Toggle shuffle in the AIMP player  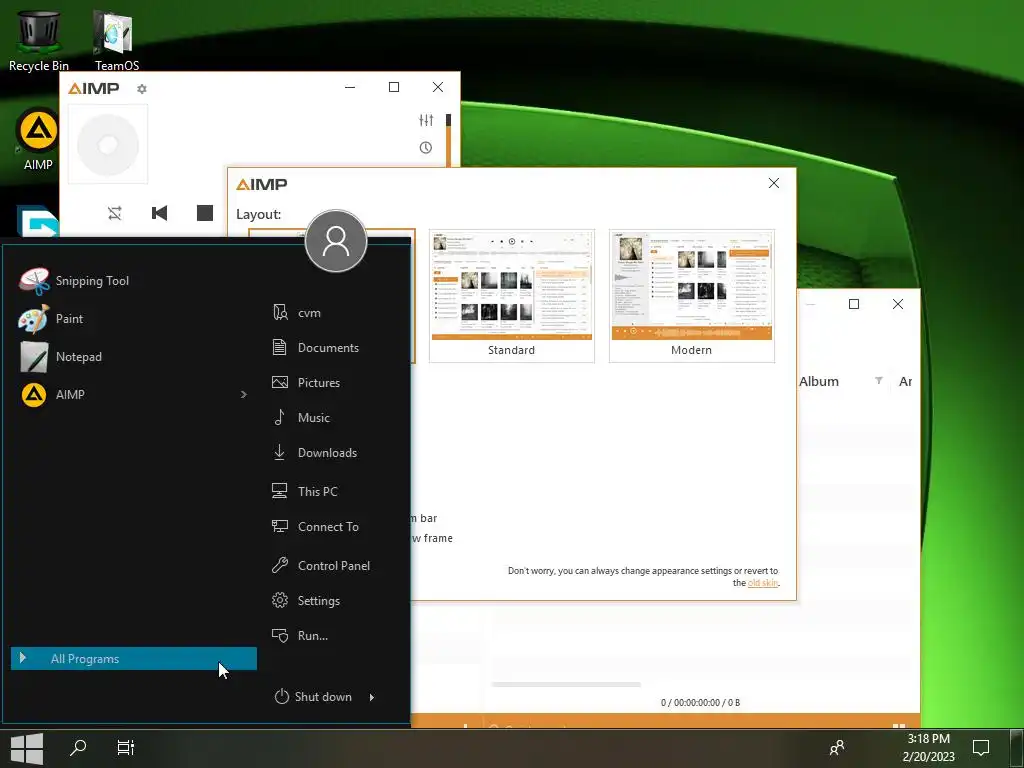coord(115,213)
